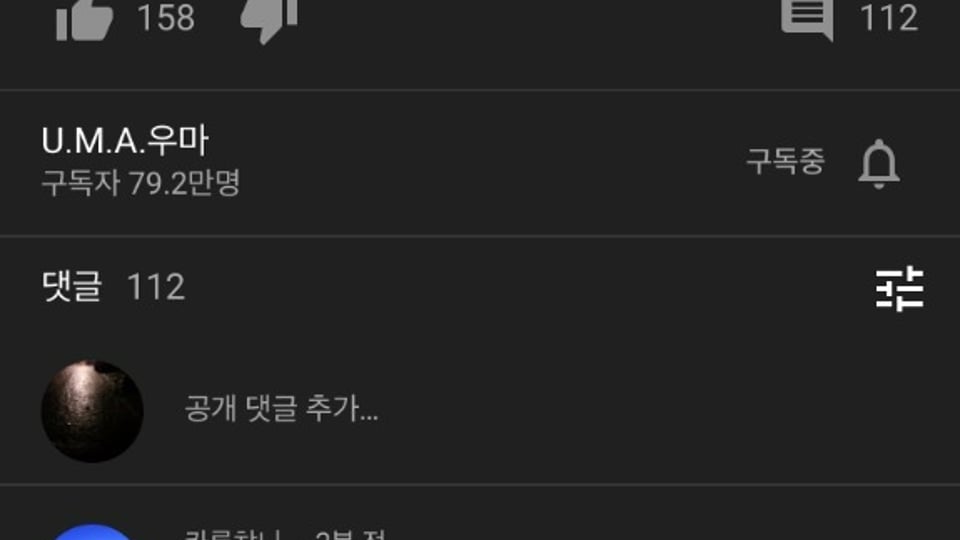Tap empty area between channel name and 구독중

tap(478, 162)
